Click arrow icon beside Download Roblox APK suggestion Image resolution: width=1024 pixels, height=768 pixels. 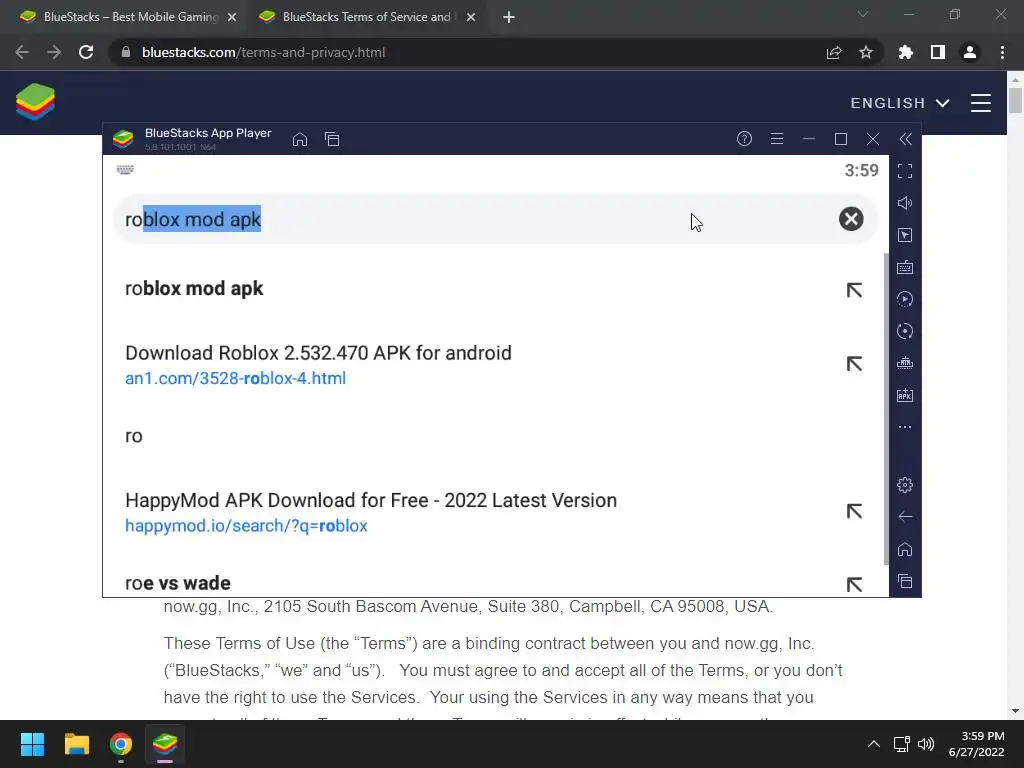[854, 364]
